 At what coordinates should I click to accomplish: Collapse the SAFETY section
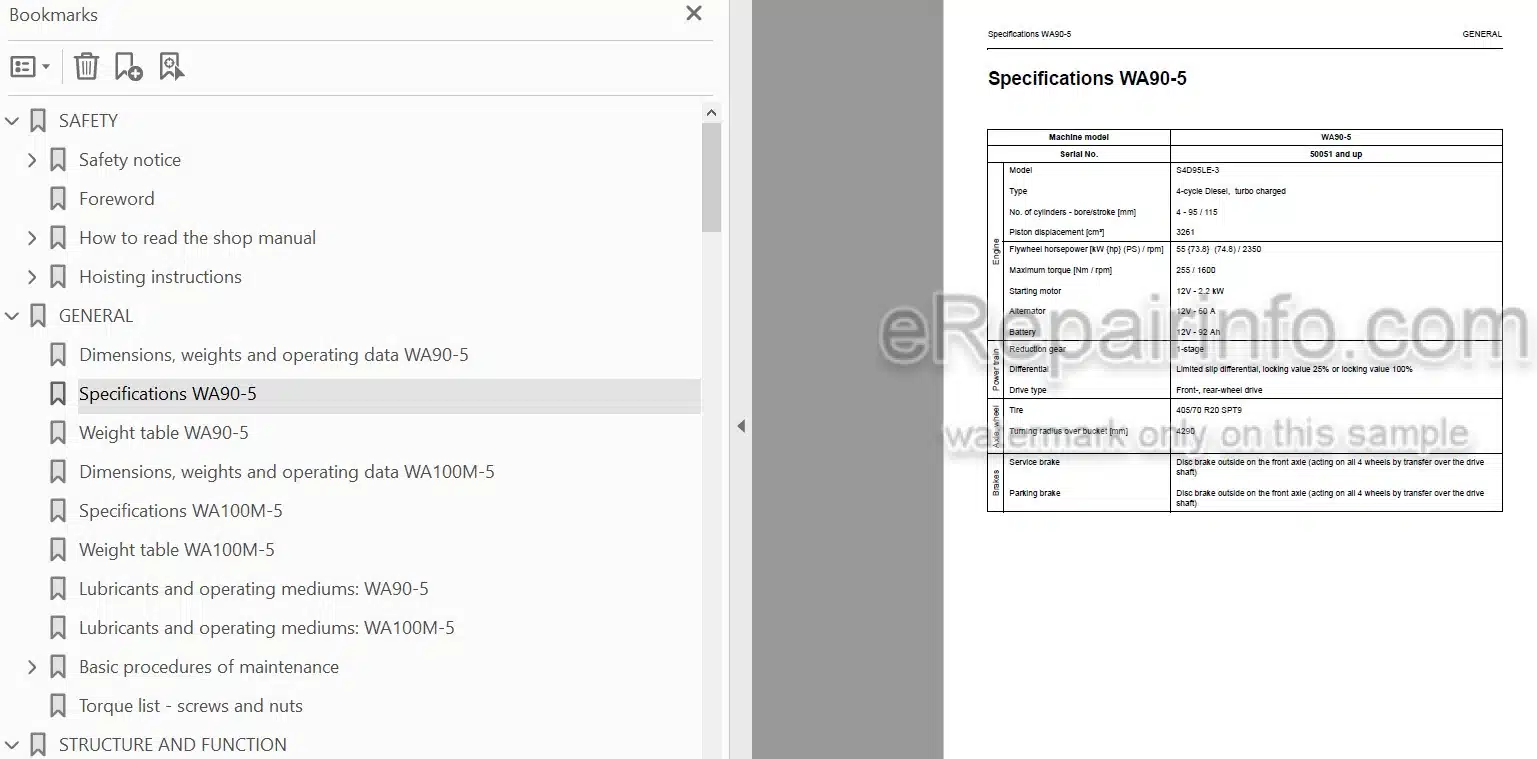12,121
